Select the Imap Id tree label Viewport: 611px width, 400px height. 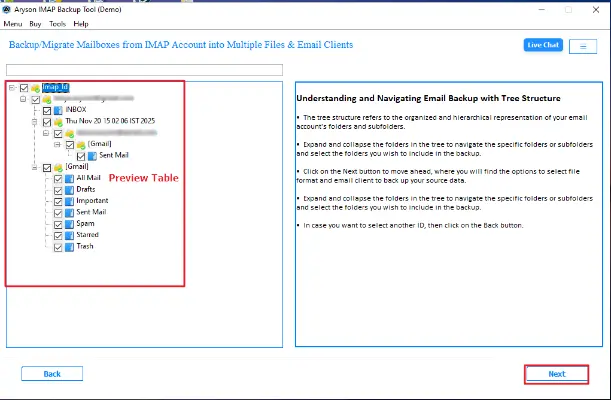click(55, 87)
